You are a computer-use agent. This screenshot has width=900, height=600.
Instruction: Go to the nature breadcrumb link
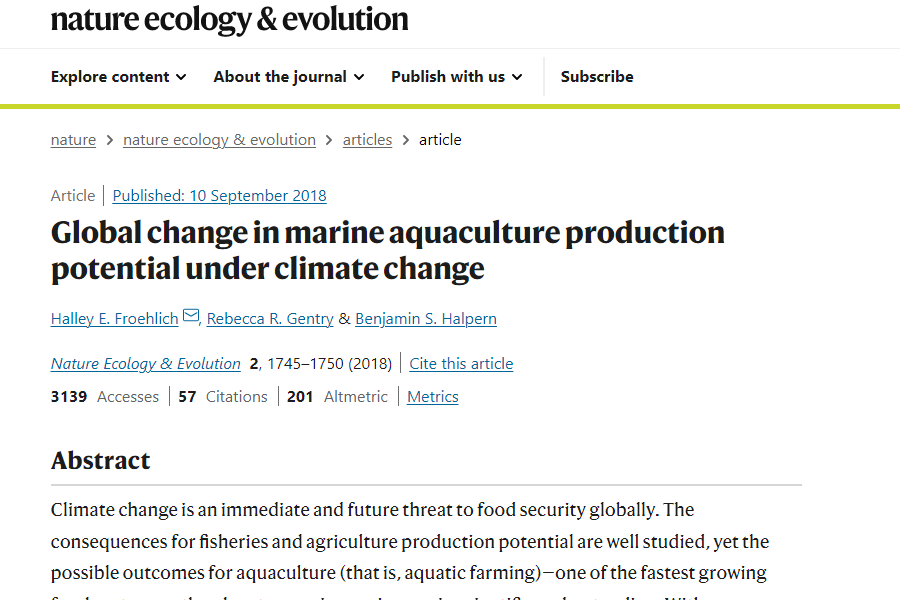click(x=73, y=140)
